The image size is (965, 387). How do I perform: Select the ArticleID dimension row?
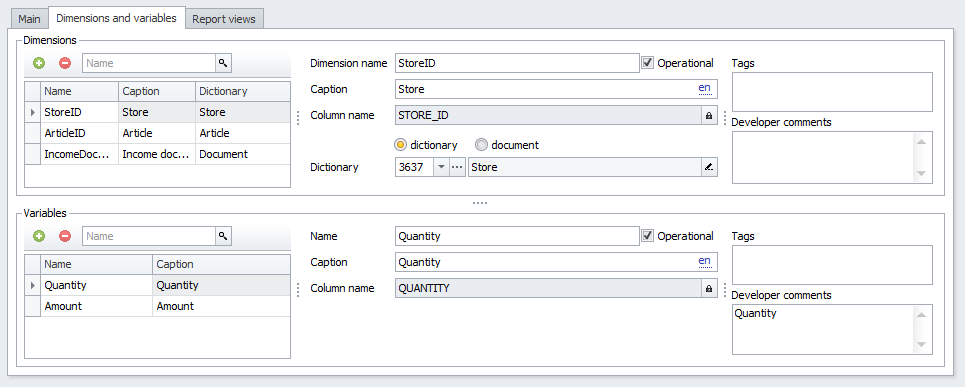tap(158, 133)
